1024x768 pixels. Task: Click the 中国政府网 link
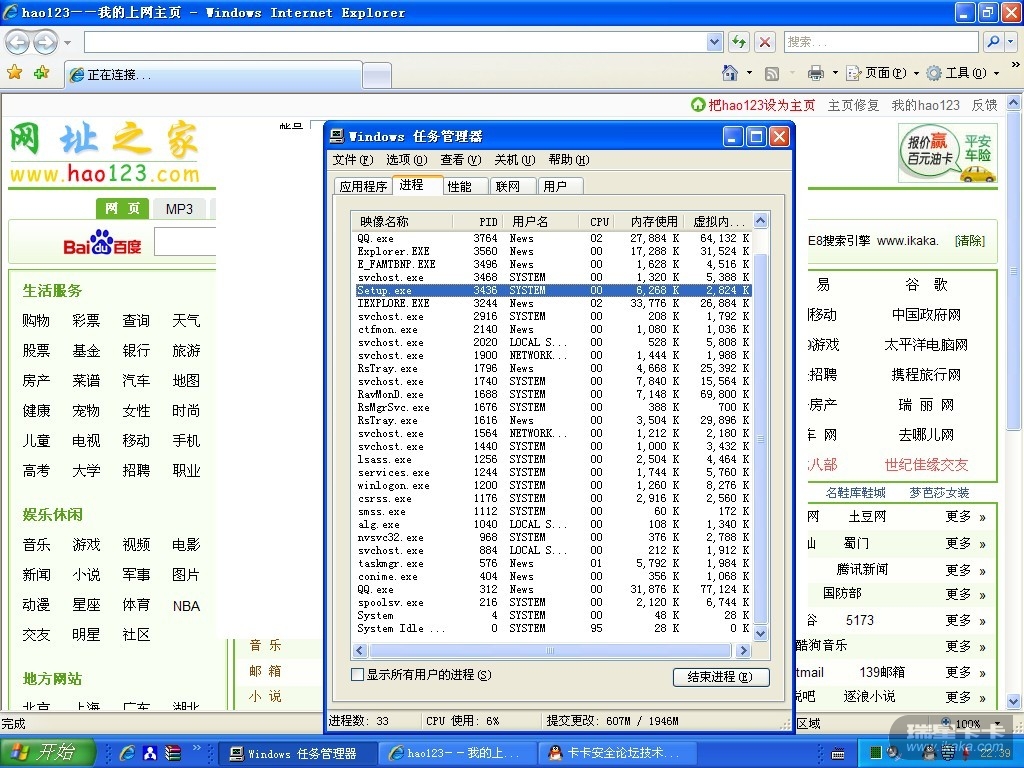[x=926, y=315]
